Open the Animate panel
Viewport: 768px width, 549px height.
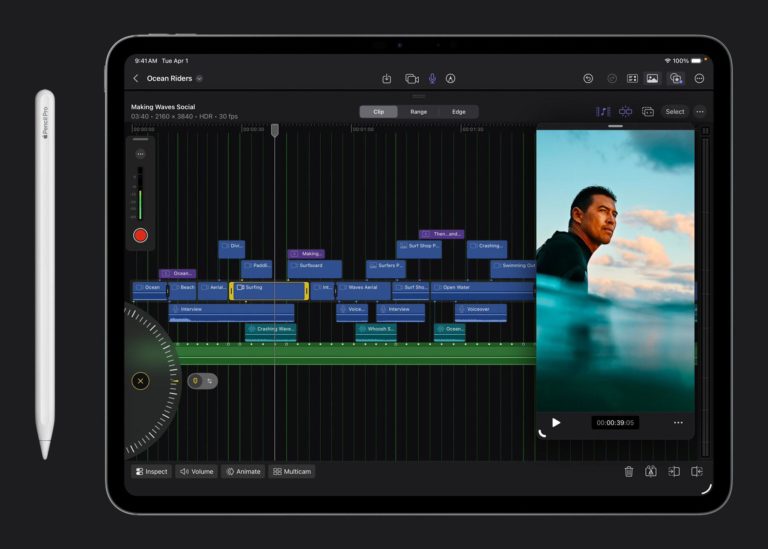(243, 471)
